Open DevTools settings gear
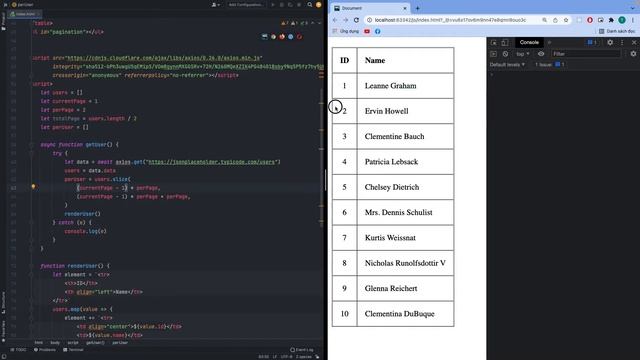 point(610,42)
